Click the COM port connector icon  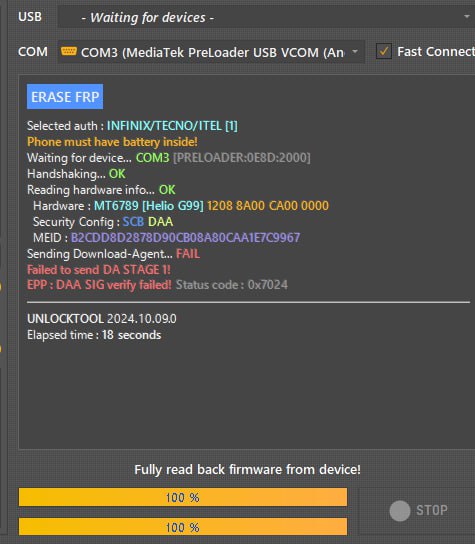pyautogui.click(x=69, y=52)
